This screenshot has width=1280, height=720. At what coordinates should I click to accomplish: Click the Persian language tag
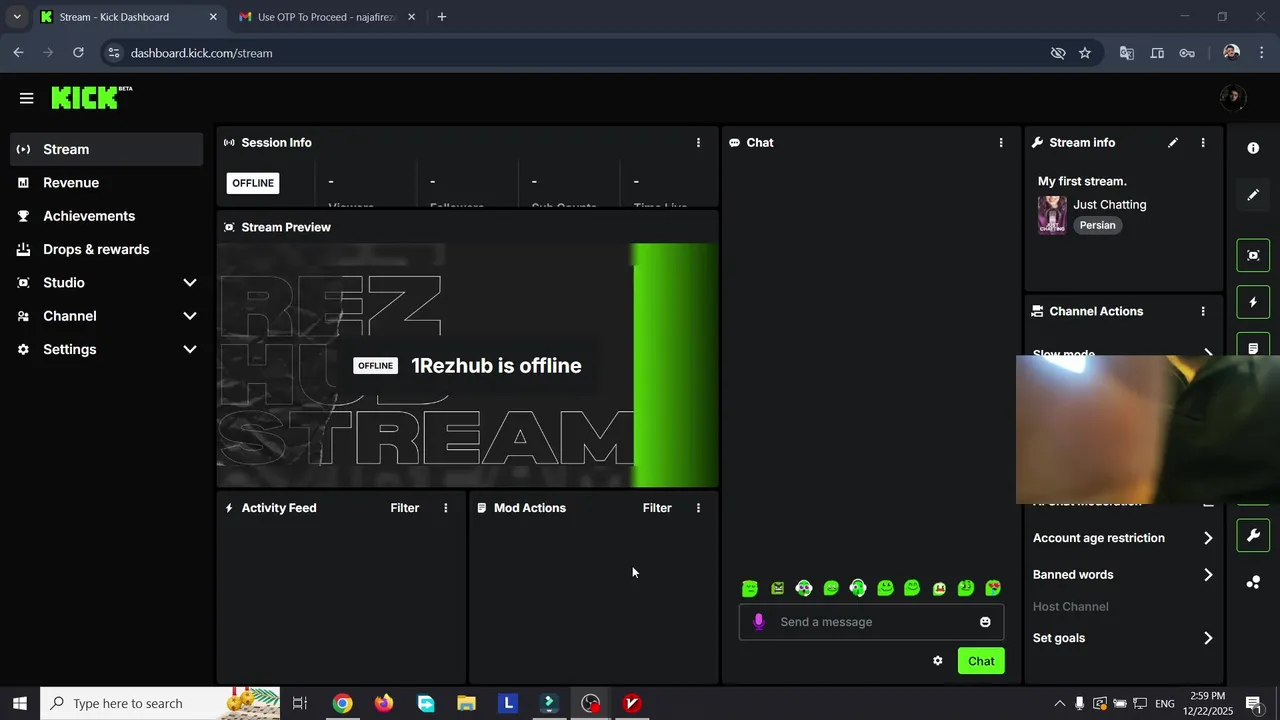(1097, 226)
